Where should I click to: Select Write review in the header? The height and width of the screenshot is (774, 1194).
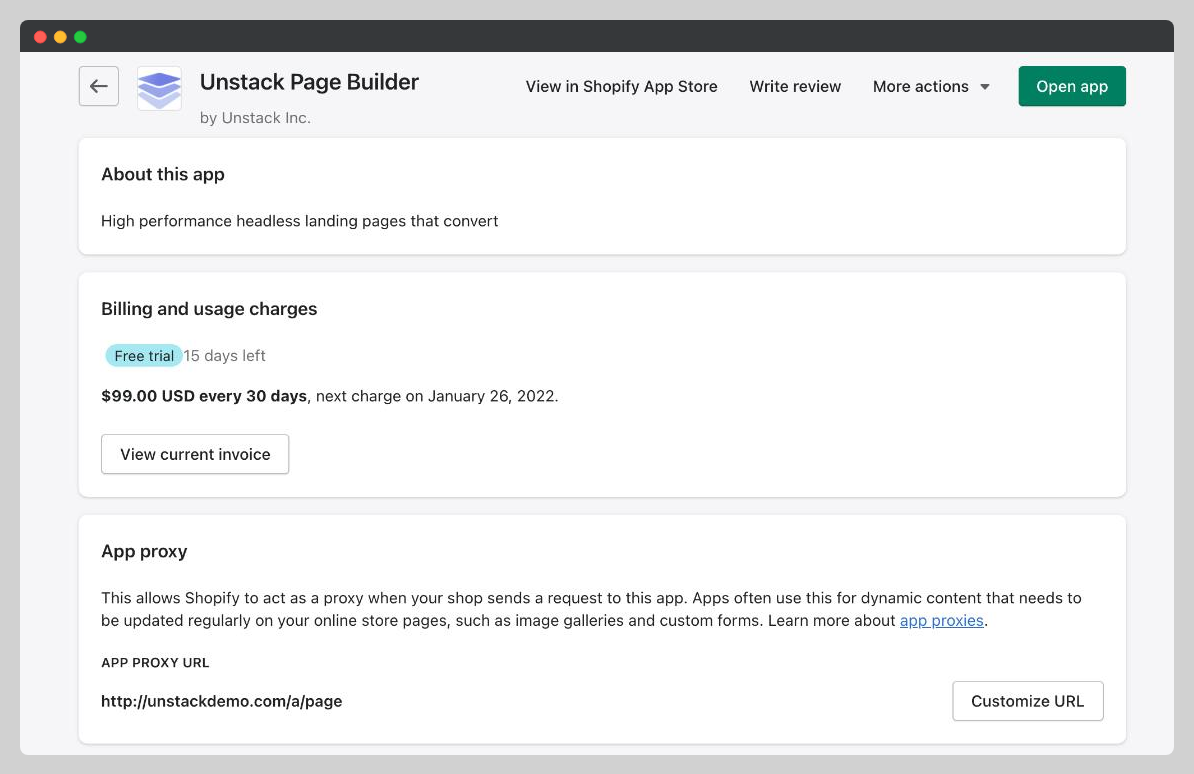[x=795, y=87]
